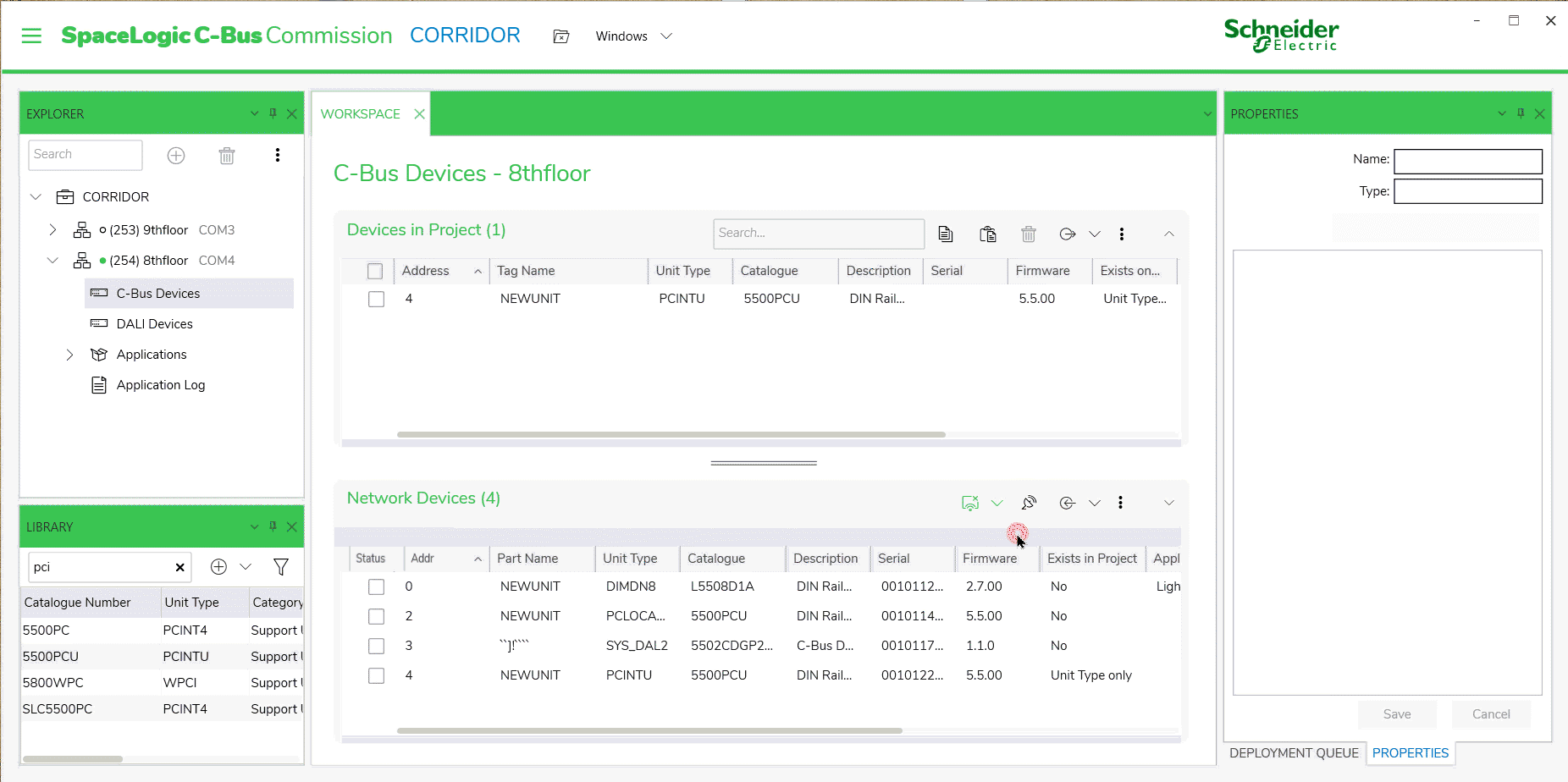The width and height of the screenshot is (1568, 782).
Task: Click the Name field in Properties
Action: point(1468,161)
